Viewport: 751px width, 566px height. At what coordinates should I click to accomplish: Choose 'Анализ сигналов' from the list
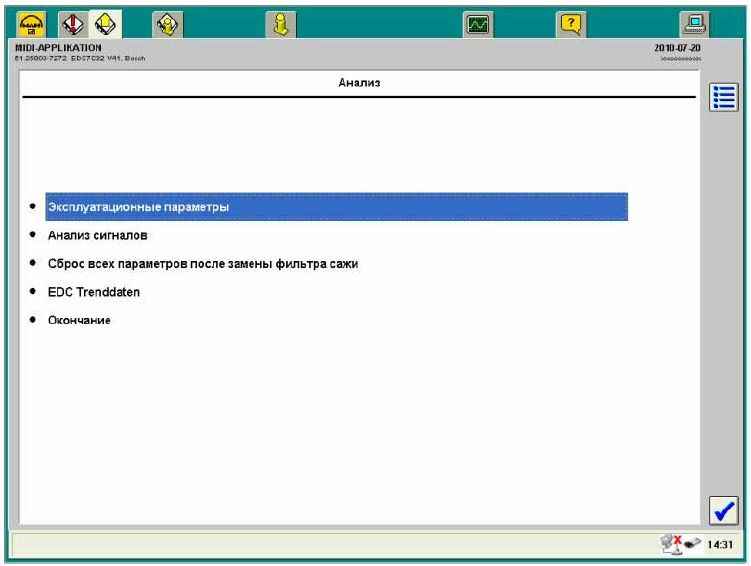pos(98,236)
